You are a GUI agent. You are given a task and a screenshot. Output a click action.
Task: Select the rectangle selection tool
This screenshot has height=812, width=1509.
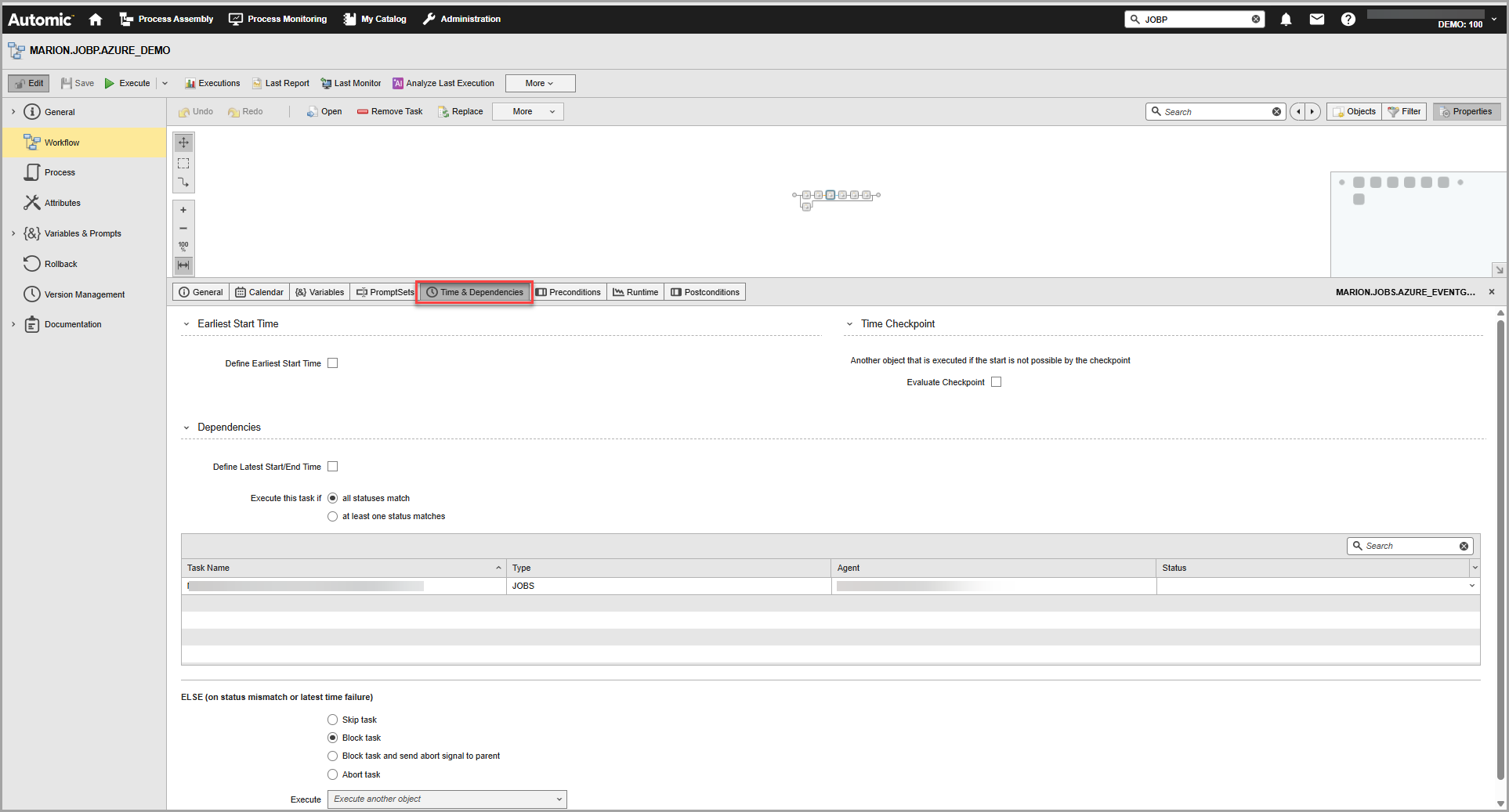click(x=183, y=163)
